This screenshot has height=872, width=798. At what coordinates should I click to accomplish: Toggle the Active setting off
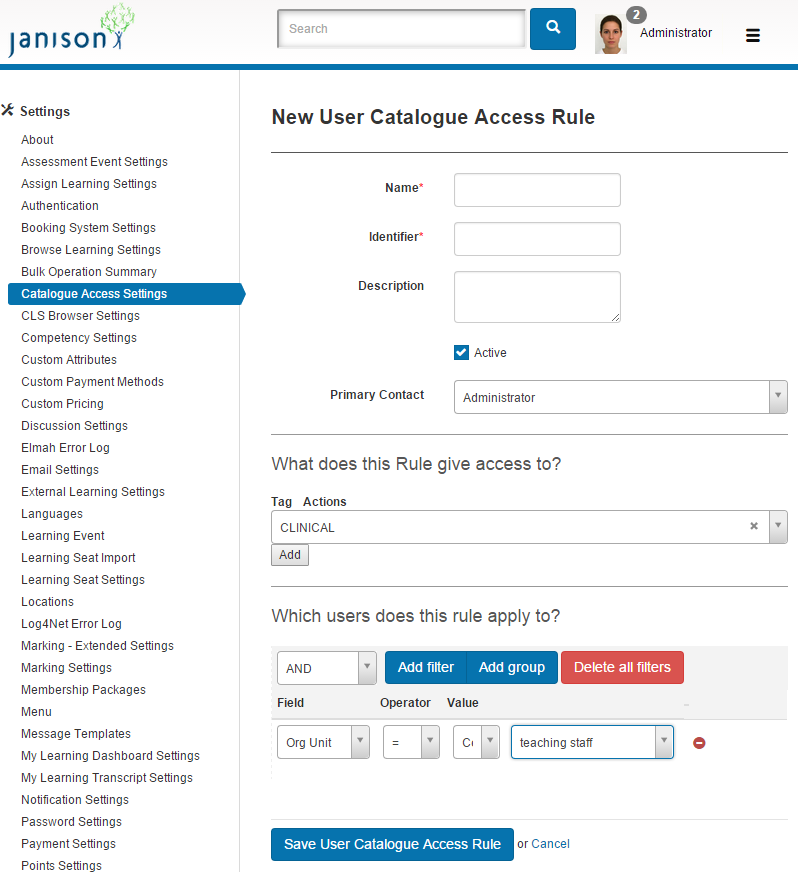click(461, 352)
